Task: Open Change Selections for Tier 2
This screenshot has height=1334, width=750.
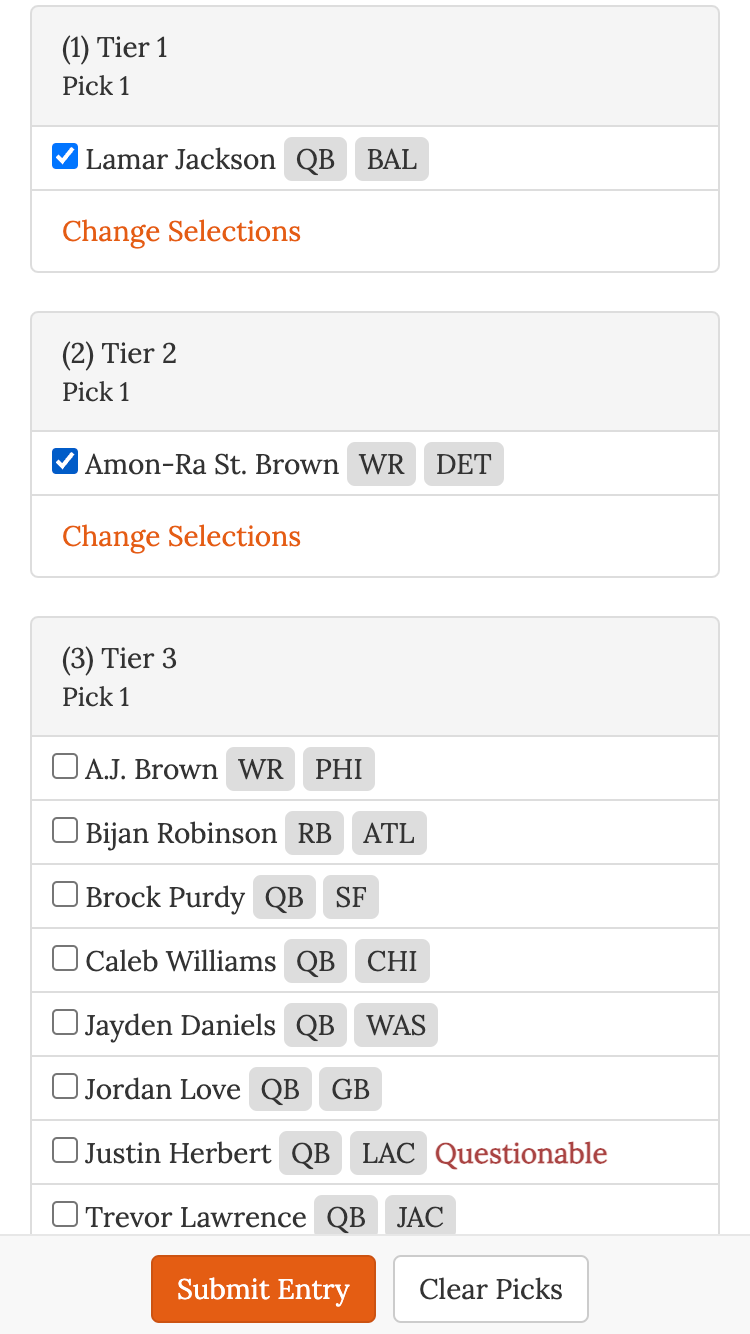Action: 181,536
